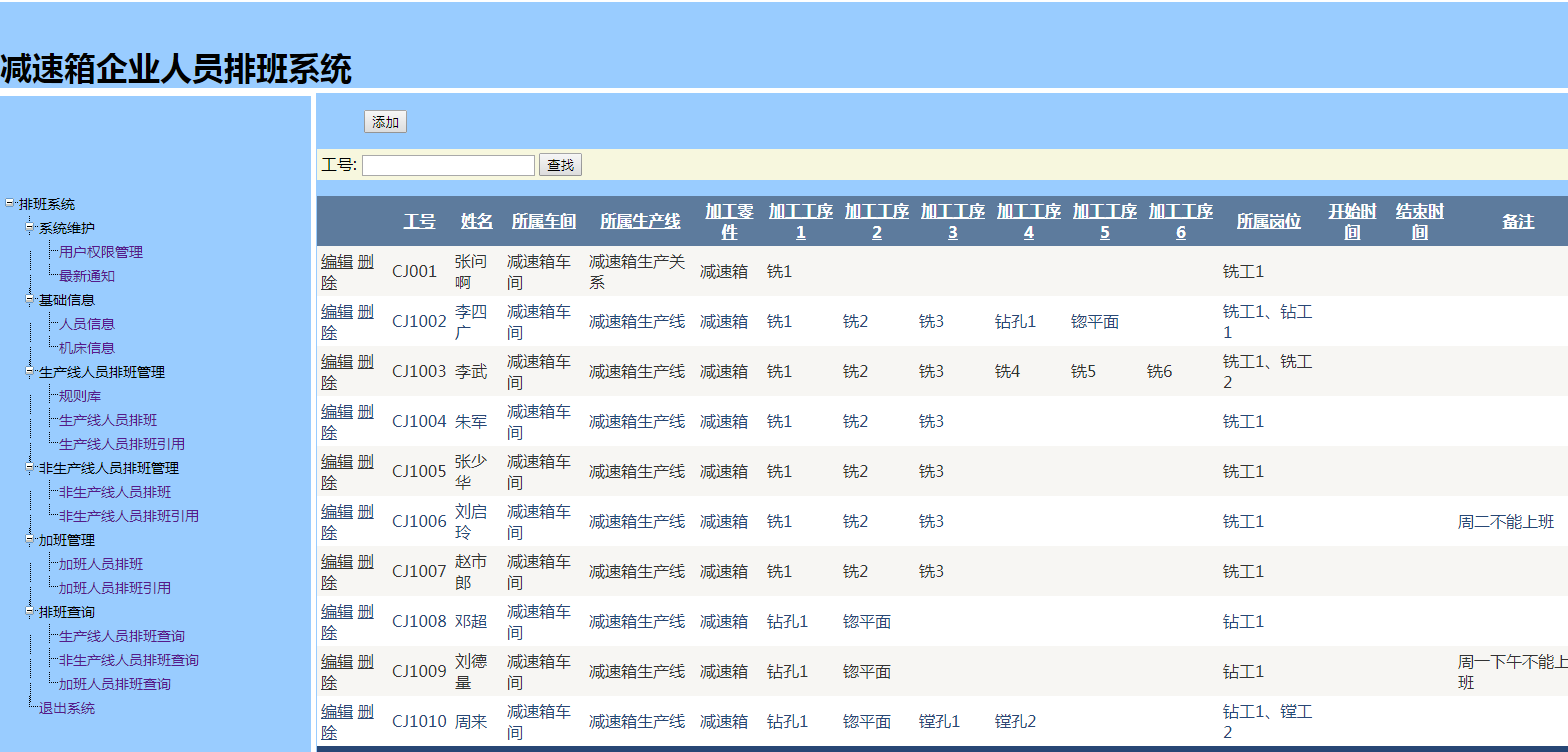Sort table by 姓名 column header
Screen dimensions: 1568x752
[476, 221]
